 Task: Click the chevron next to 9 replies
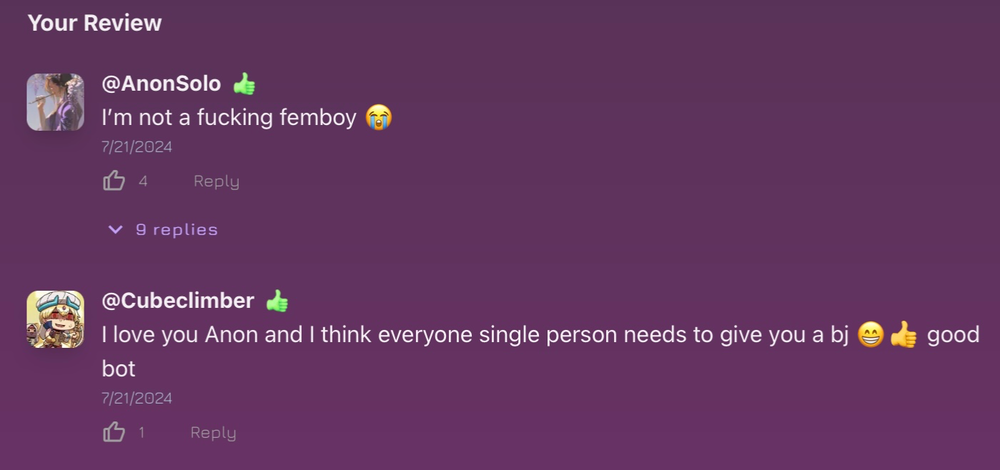[115, 230]
